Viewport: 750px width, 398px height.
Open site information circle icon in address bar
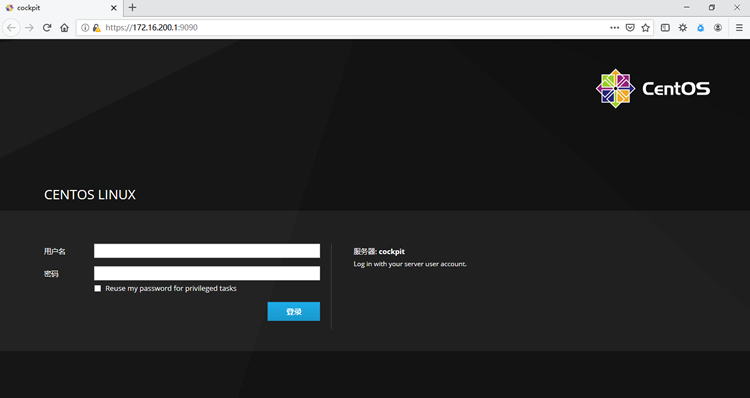click(85, 28)
